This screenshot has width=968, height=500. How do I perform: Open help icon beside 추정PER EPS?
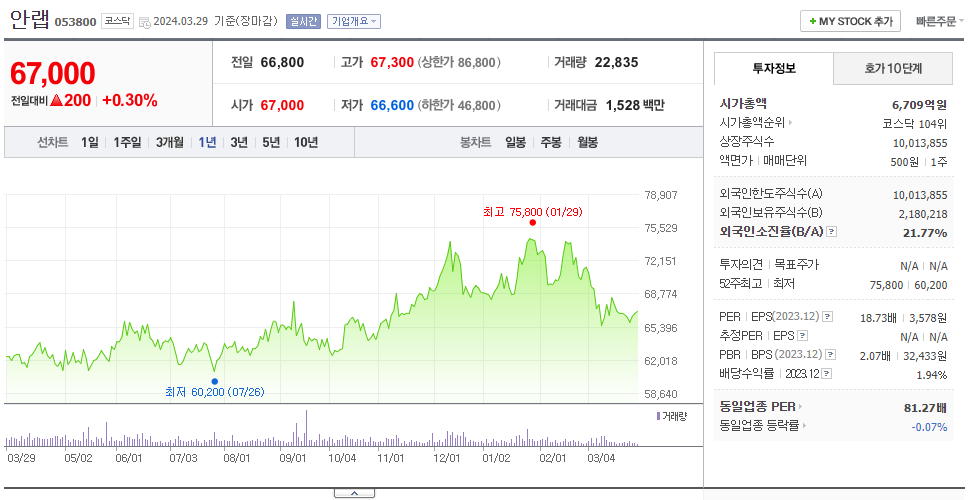click(802, 336)
